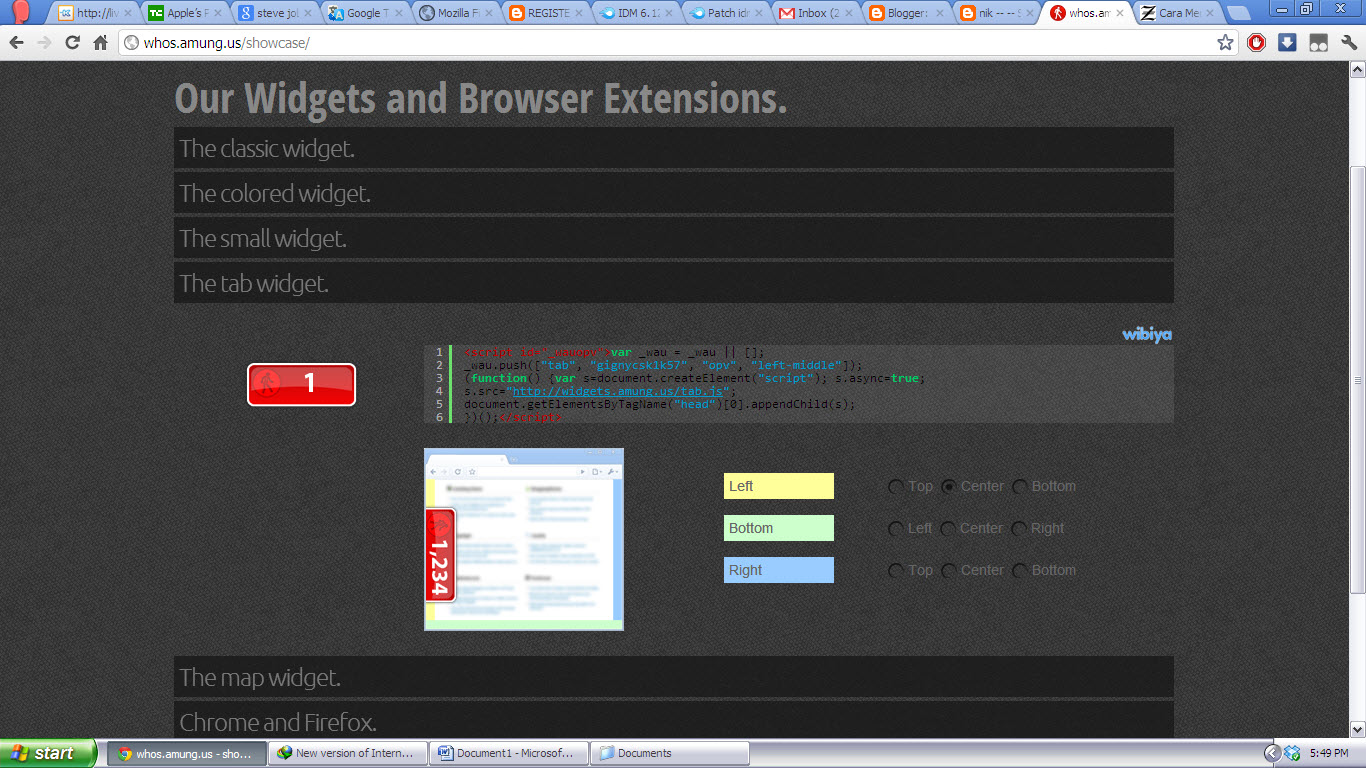Open the red stop-sign extension
The image size is (1366, 768).
click(x=1257, y=43)
